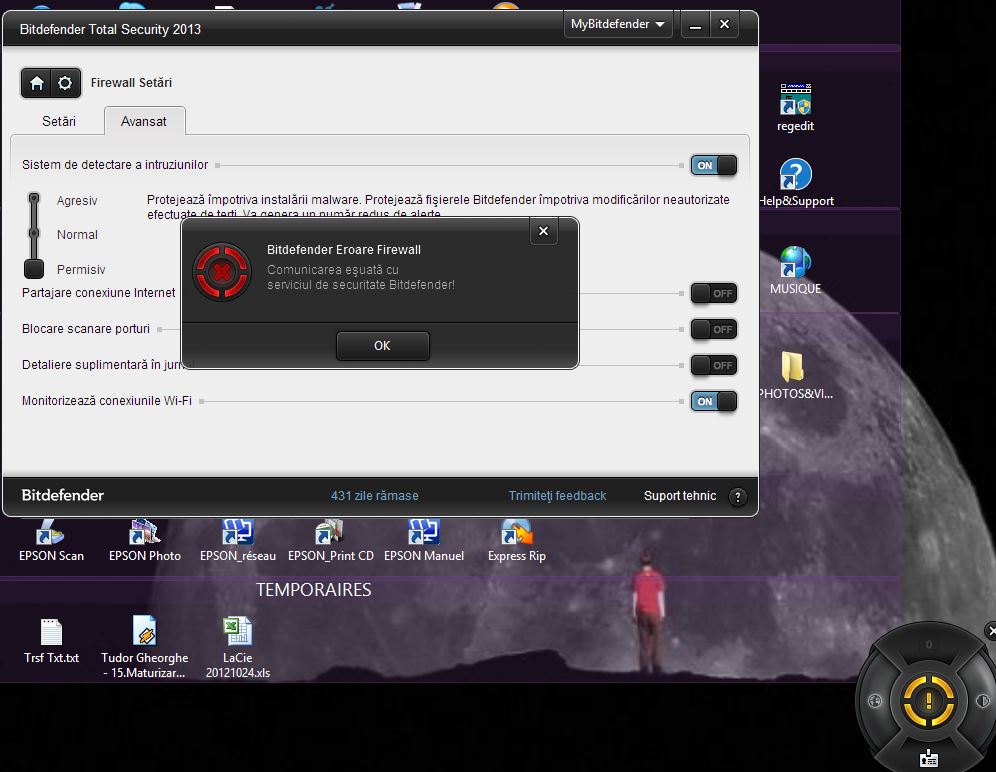Minimize the Bitdefender Total Security window
Image resolution: width=996 pixels, height=772 pixels.
point(696,25)
